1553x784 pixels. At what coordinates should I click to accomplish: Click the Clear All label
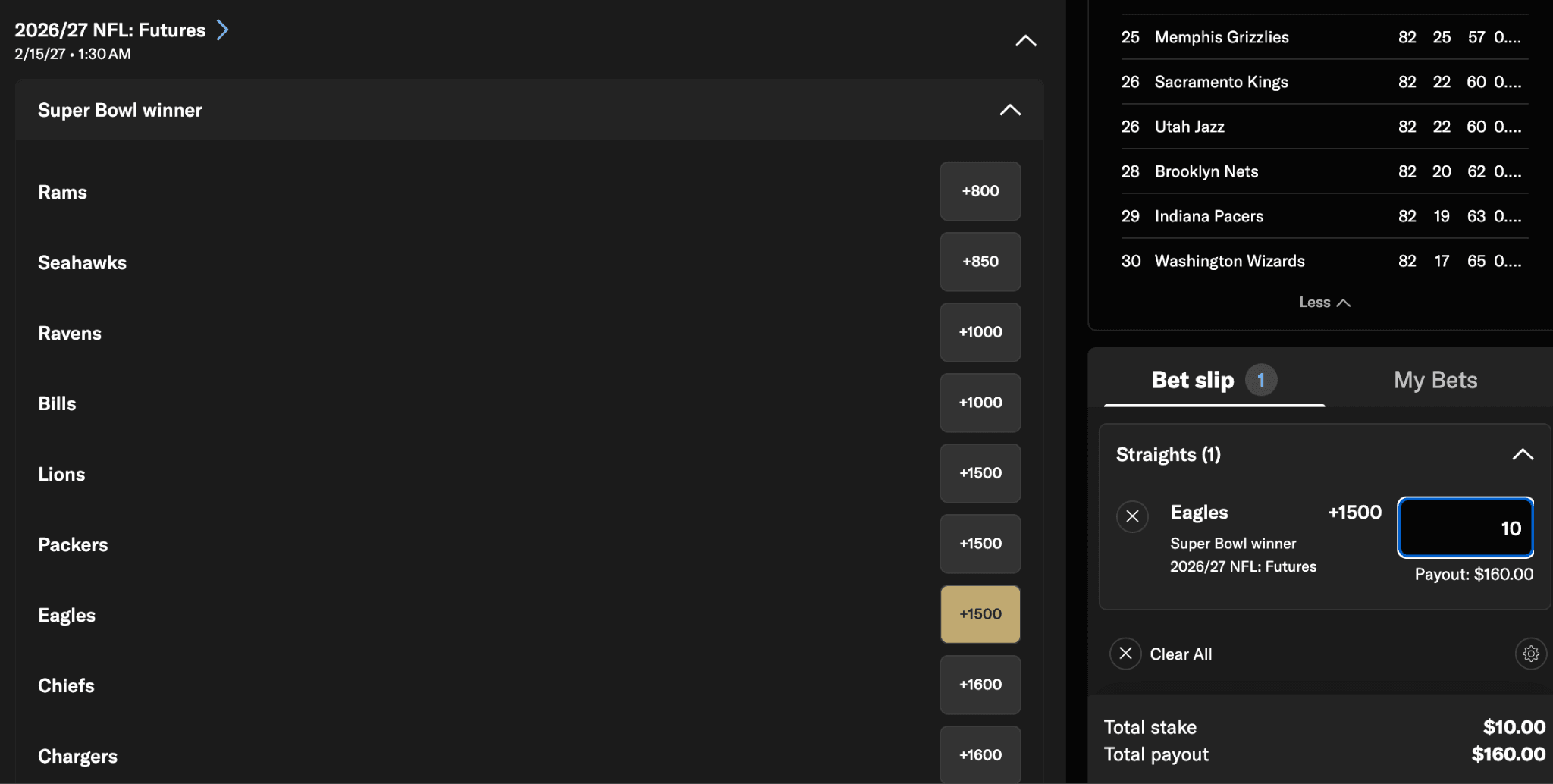[x=1181, y=654]
